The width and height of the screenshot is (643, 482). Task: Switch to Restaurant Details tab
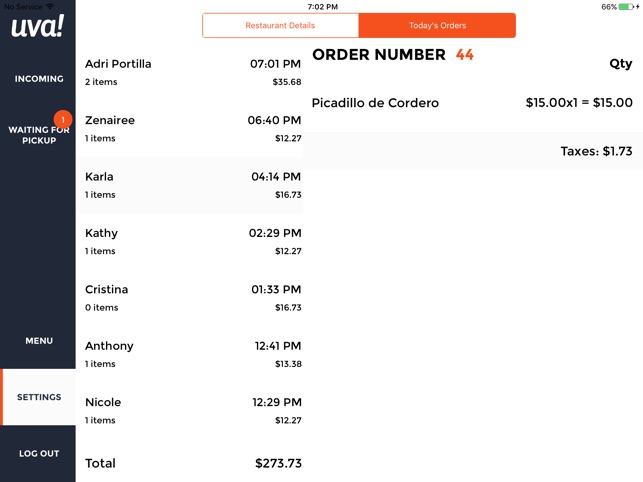click(280, 25)
